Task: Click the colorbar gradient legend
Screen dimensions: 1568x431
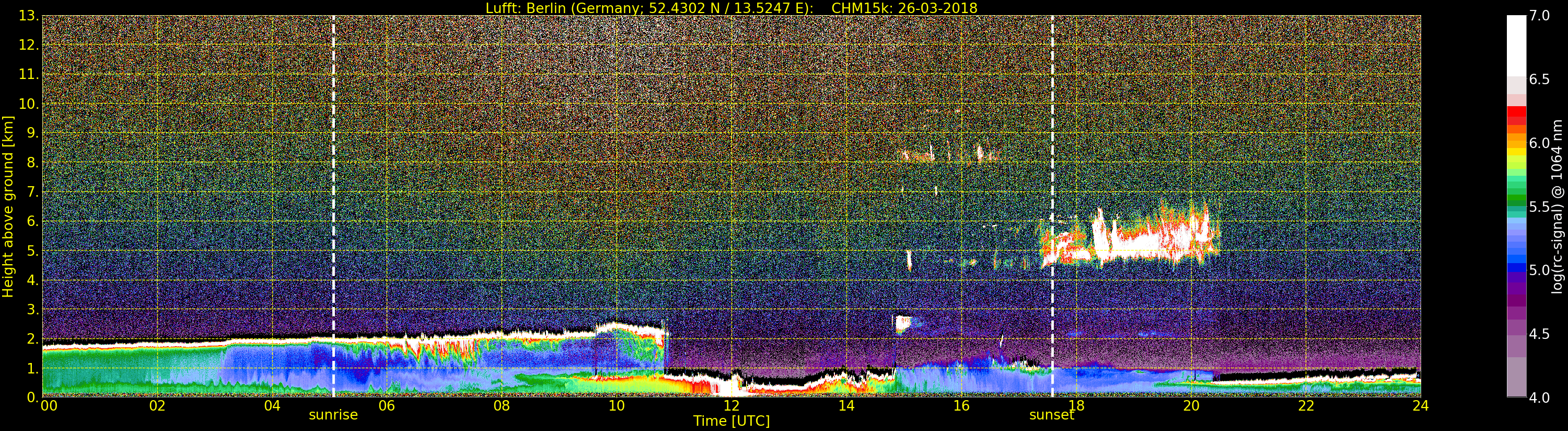Action: [1516, 206]
